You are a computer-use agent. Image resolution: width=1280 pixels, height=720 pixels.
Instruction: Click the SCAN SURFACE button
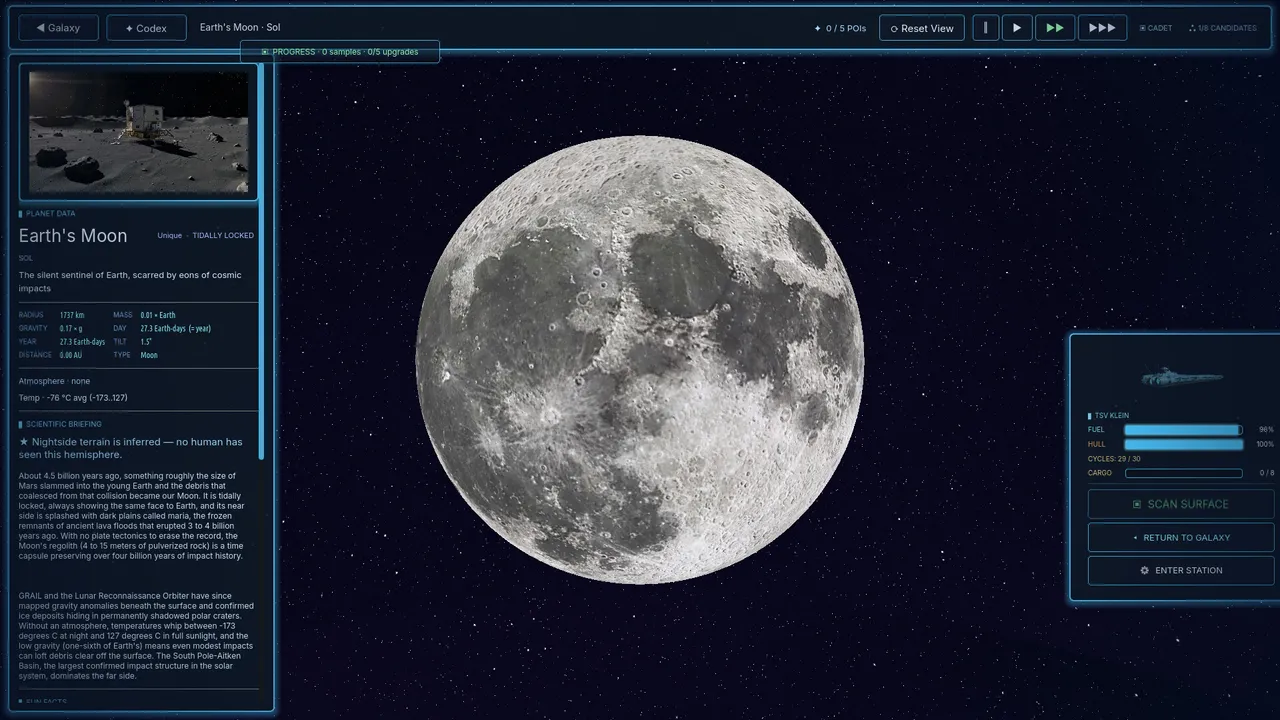click(1181, 504)
